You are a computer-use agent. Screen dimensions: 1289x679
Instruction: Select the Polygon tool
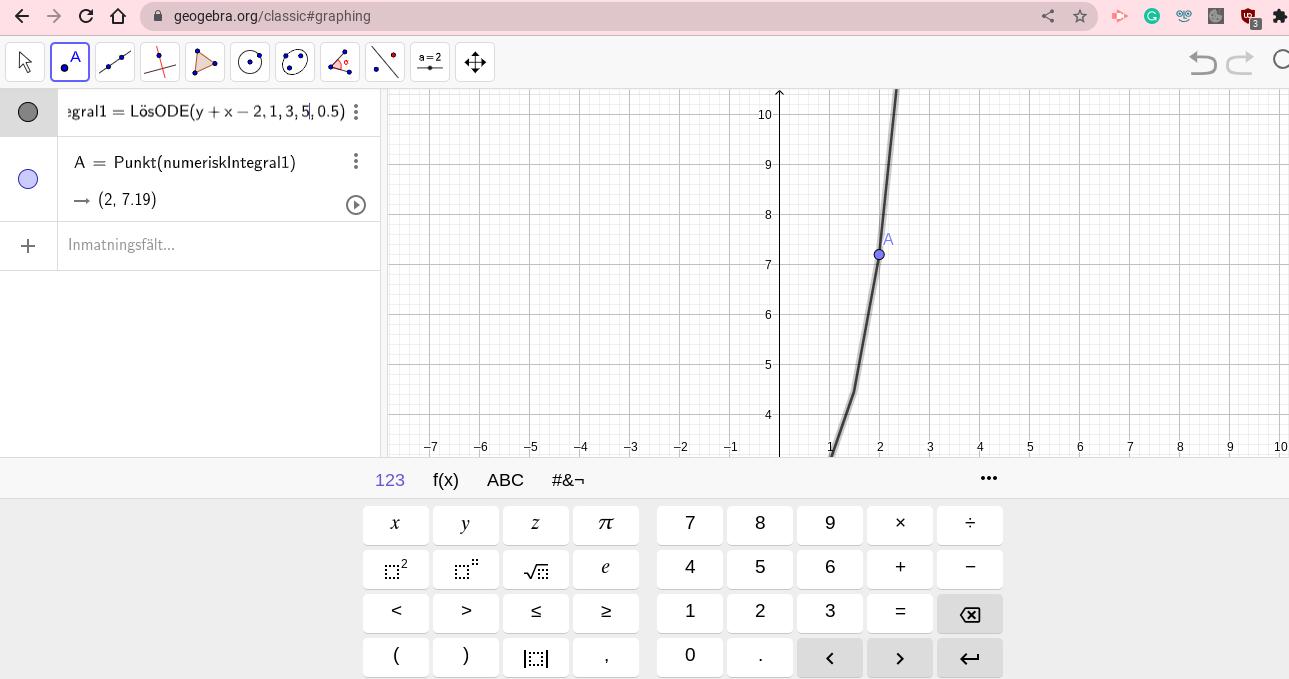(x=205, y=62)
